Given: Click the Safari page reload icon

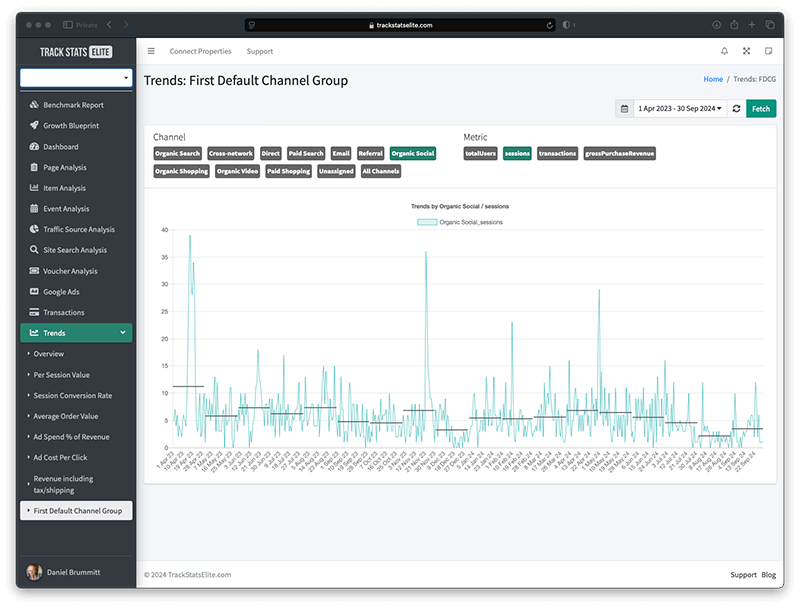Looking at the screenshot, I should tap(549, 25).
